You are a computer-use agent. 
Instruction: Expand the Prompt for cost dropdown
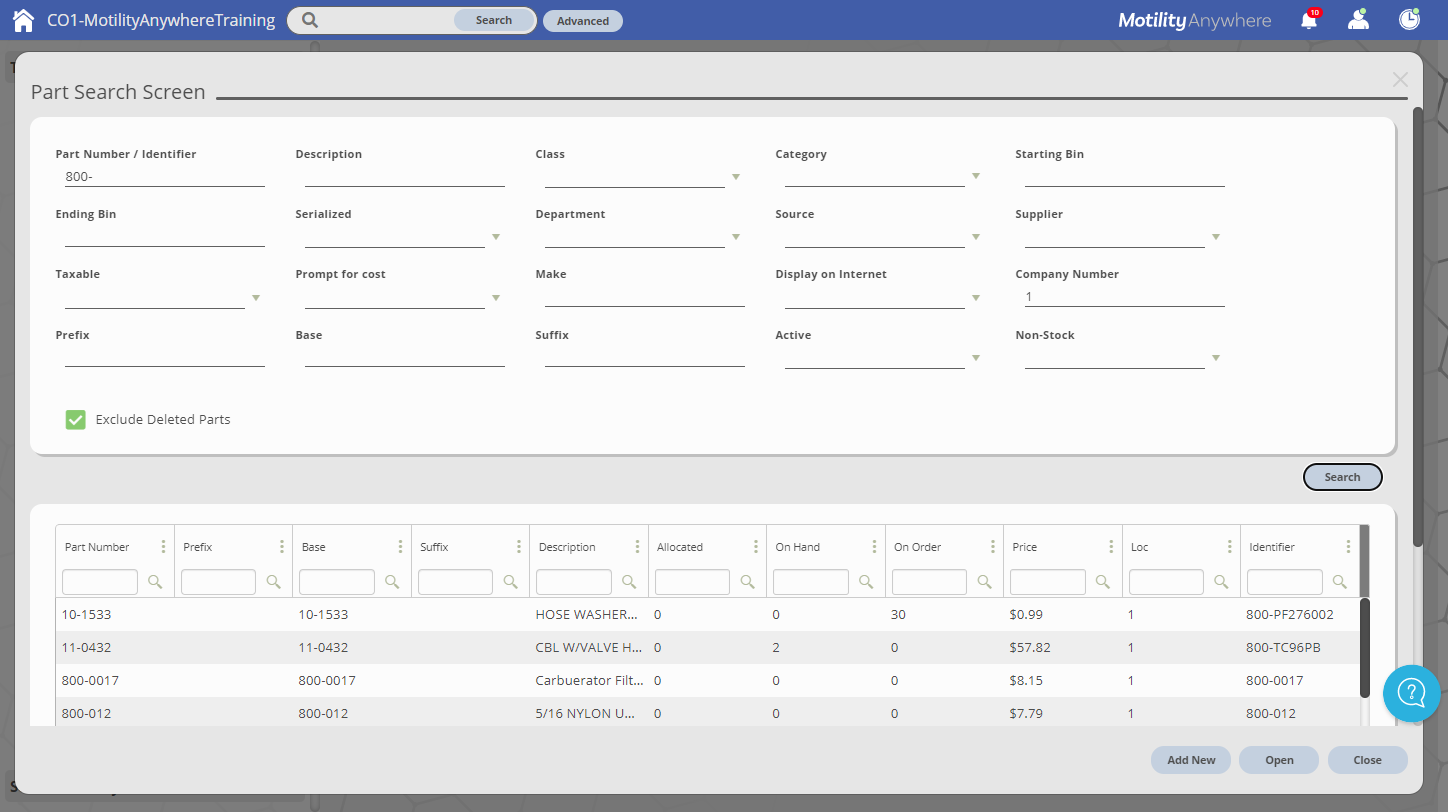(495, 298)
